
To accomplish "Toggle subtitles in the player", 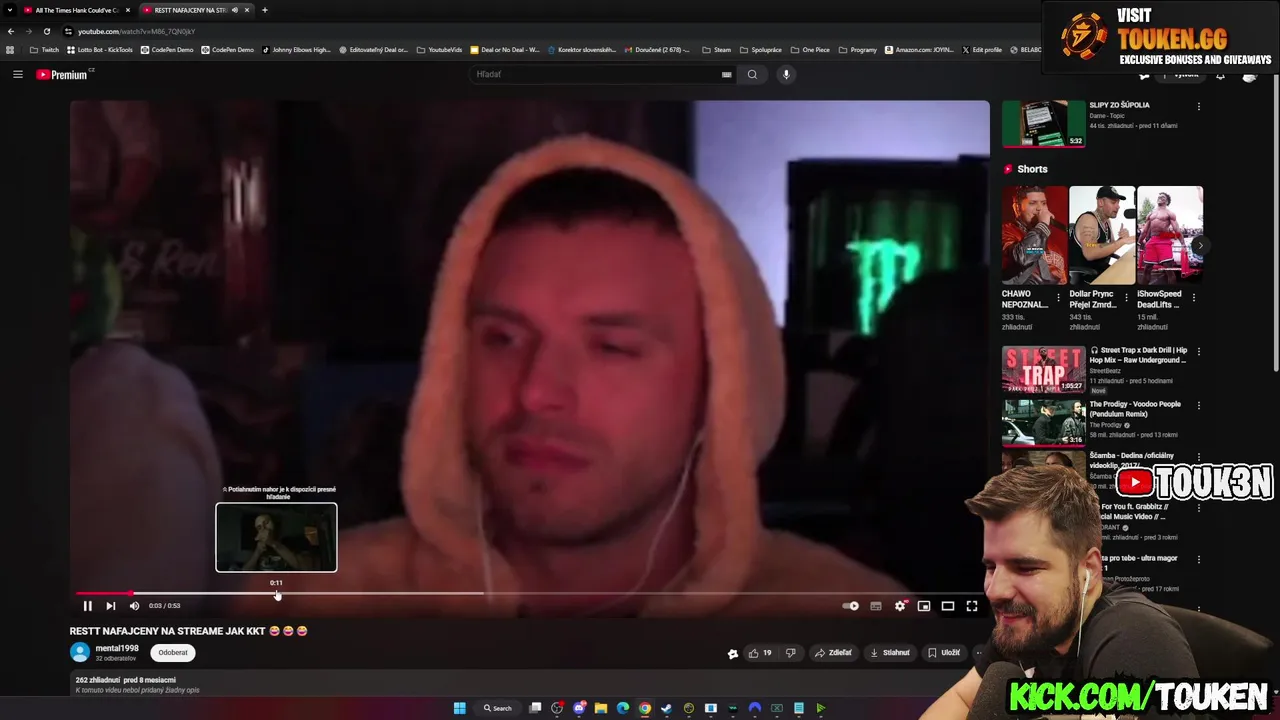I will click(876, 606).
